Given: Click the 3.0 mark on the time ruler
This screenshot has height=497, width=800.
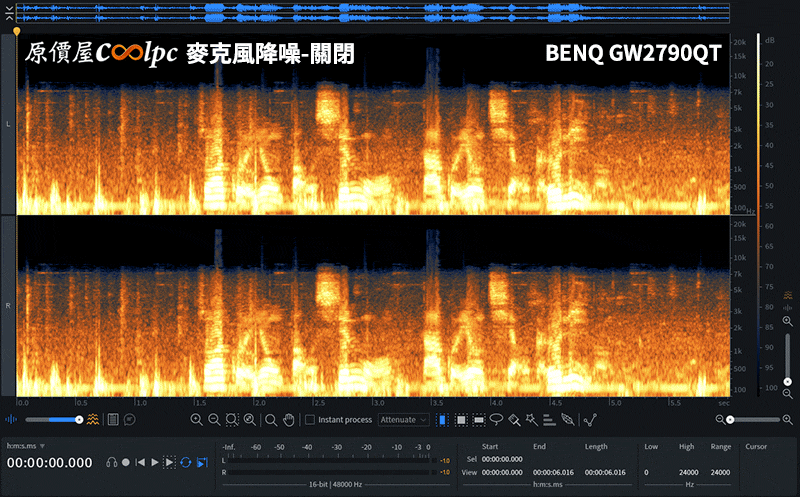Looking at the screenshot, I should coord(378,403).
